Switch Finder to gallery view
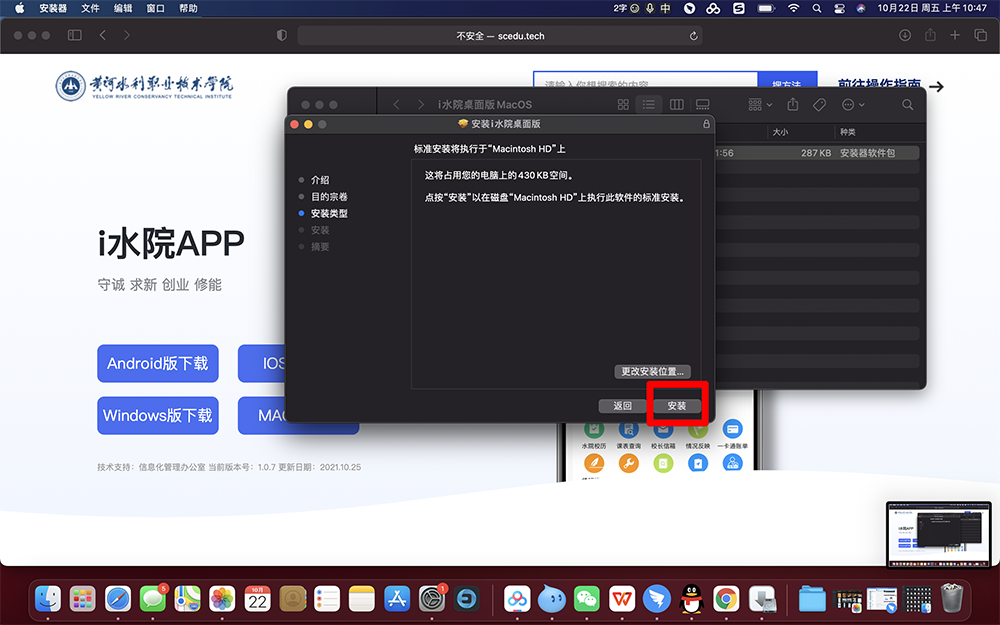The image size is (1000, 625). (702, 105)
